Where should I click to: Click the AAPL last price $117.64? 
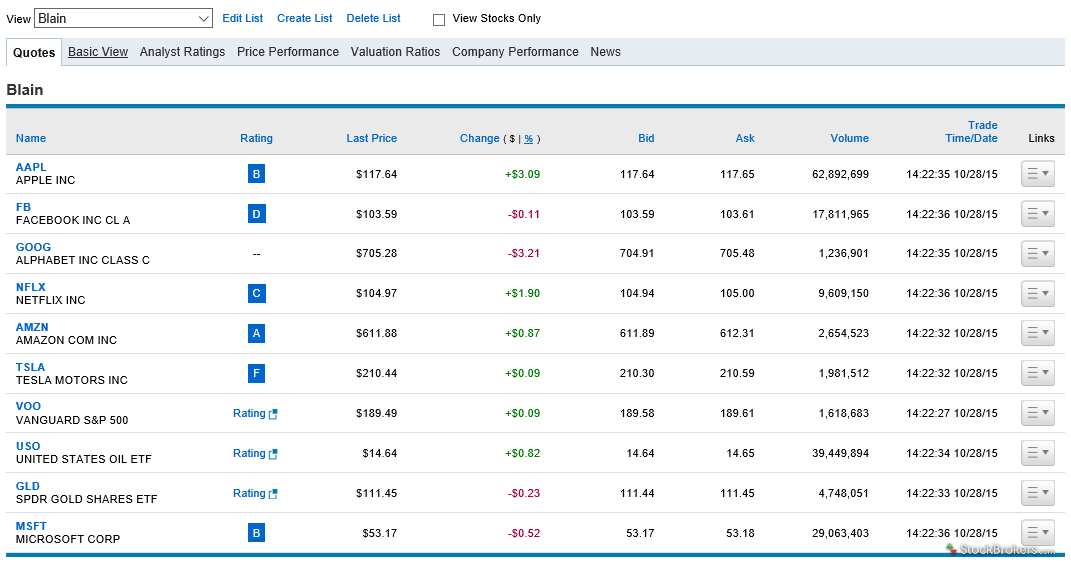coord(376,174)
